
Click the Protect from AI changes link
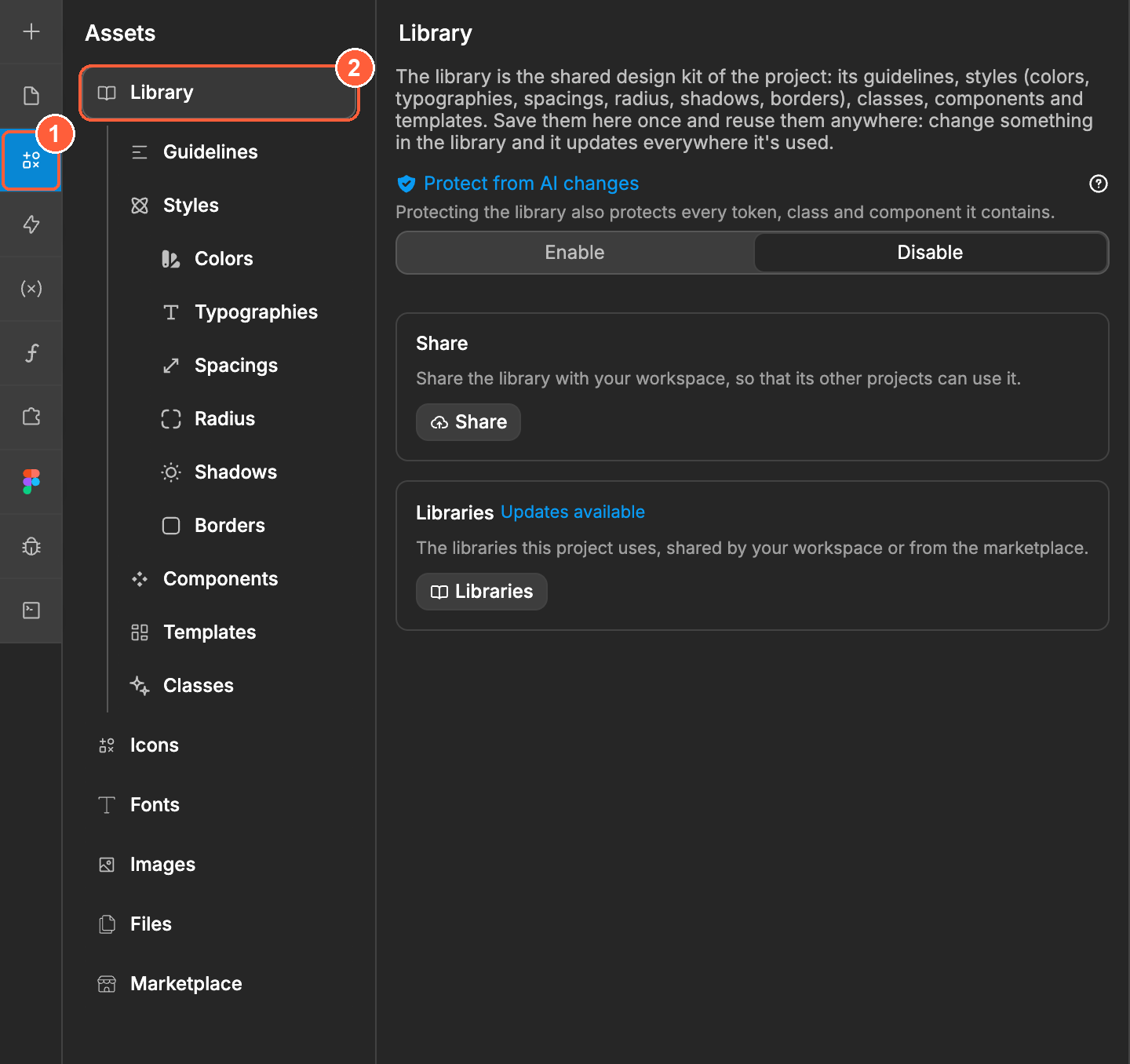(x=531, y=184)
